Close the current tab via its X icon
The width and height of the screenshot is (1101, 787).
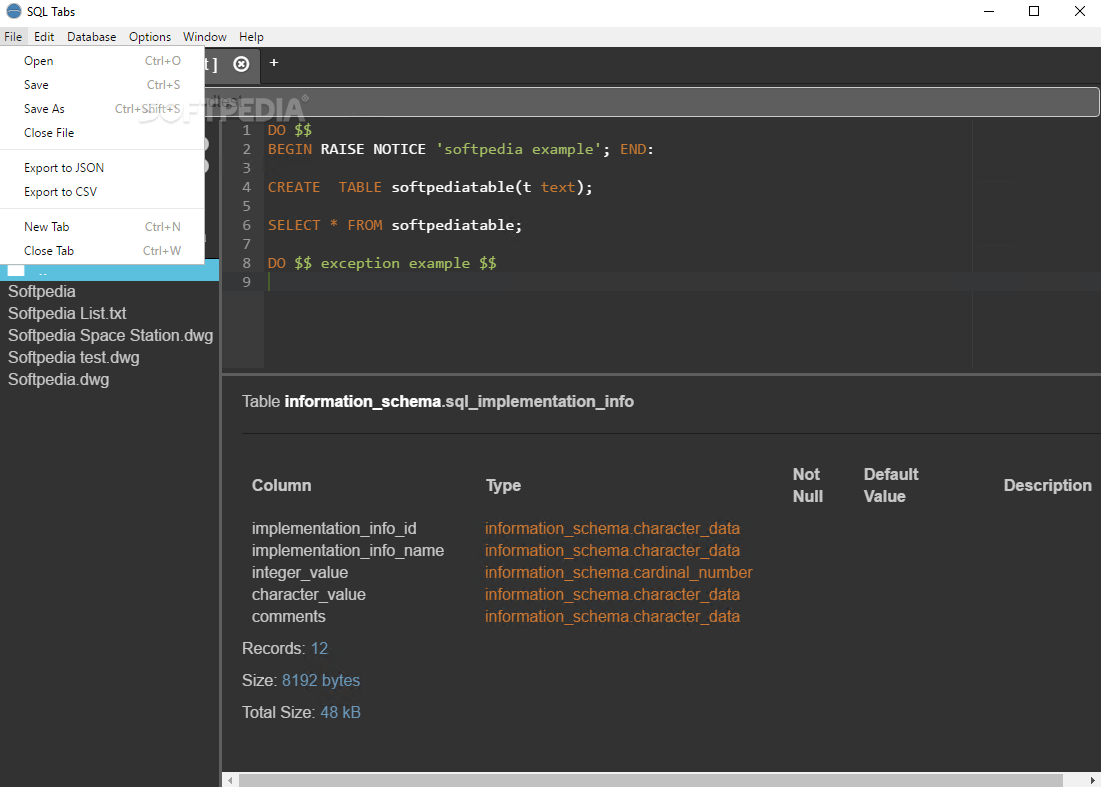(241, 64)
